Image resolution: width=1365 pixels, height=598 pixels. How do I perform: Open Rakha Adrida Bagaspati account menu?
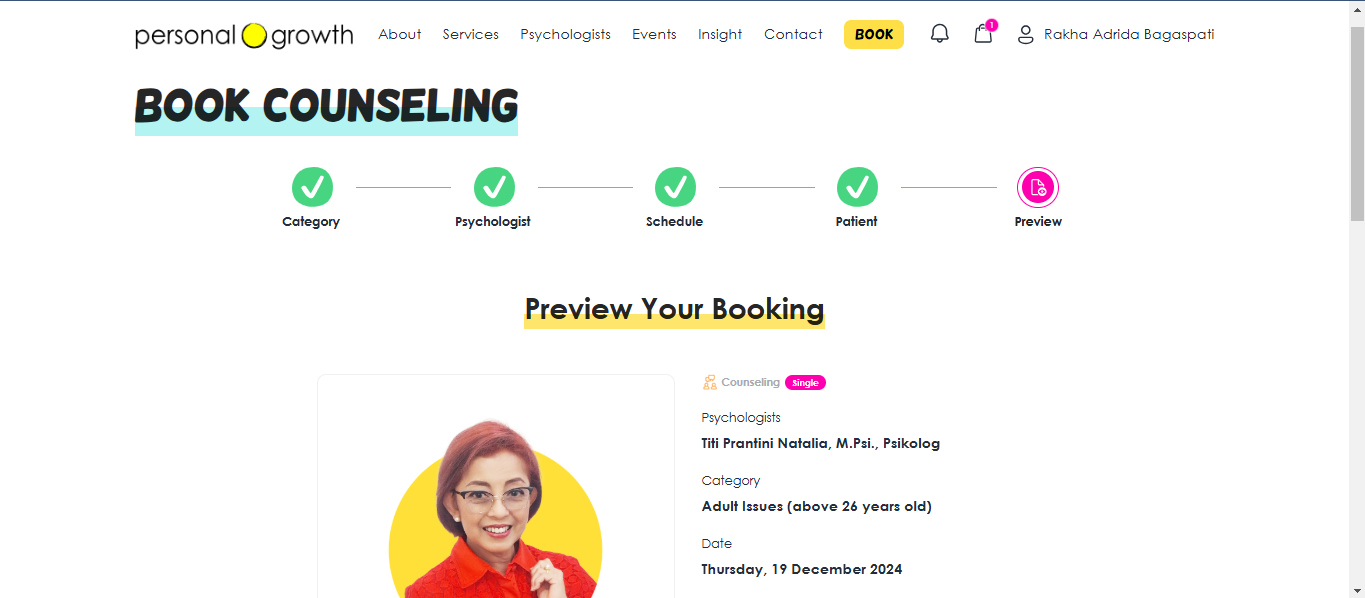1129,34
